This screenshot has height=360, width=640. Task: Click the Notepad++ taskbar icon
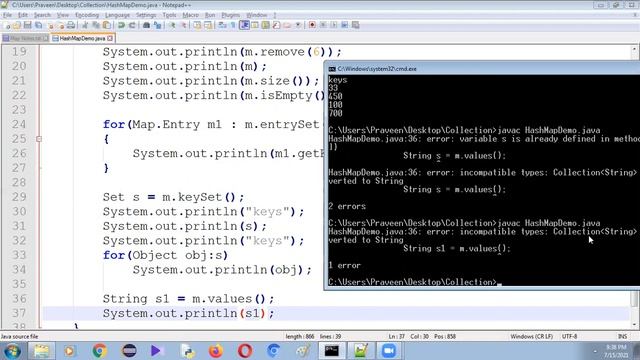coord(360,351)
